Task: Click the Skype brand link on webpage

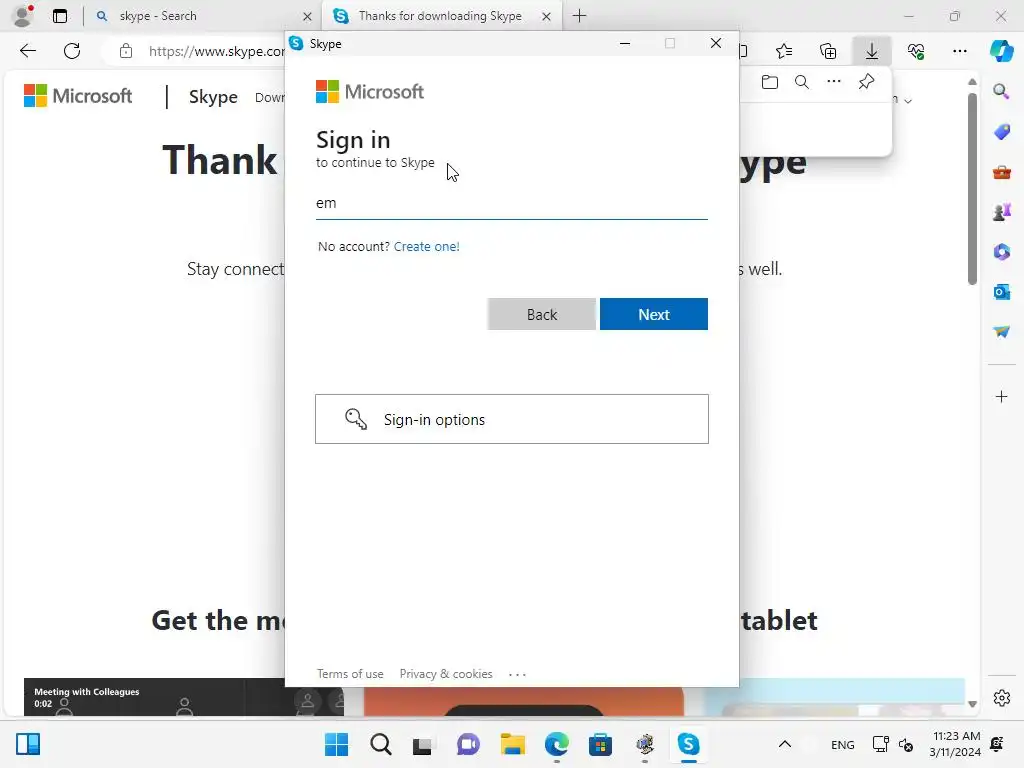Action: tap(213, 97)
